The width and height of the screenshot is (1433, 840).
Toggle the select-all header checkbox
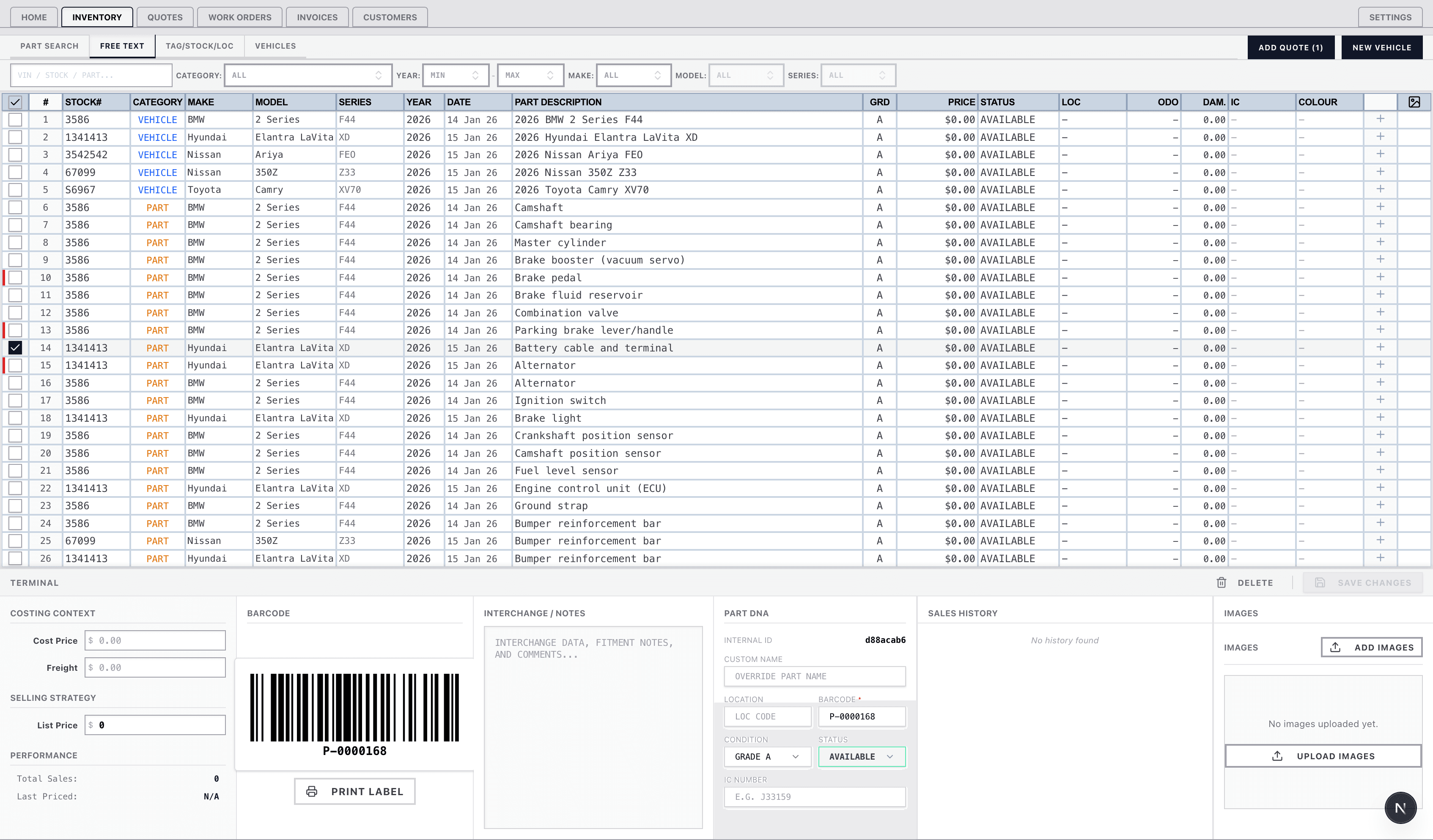(15, 102)
